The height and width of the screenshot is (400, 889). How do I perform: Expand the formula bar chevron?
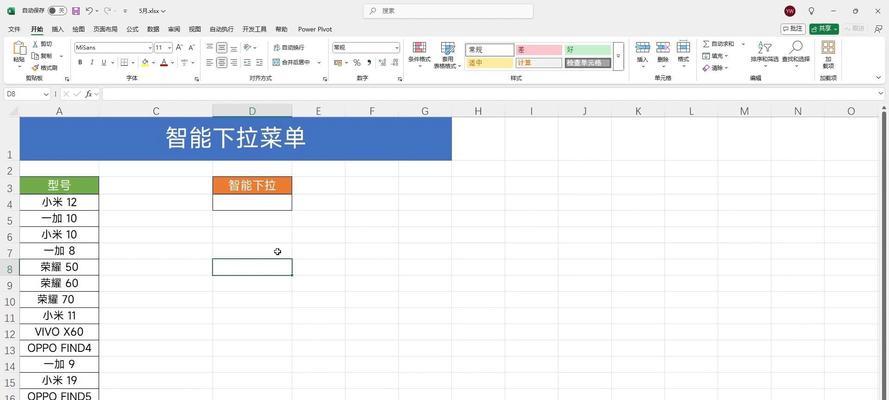880,94
